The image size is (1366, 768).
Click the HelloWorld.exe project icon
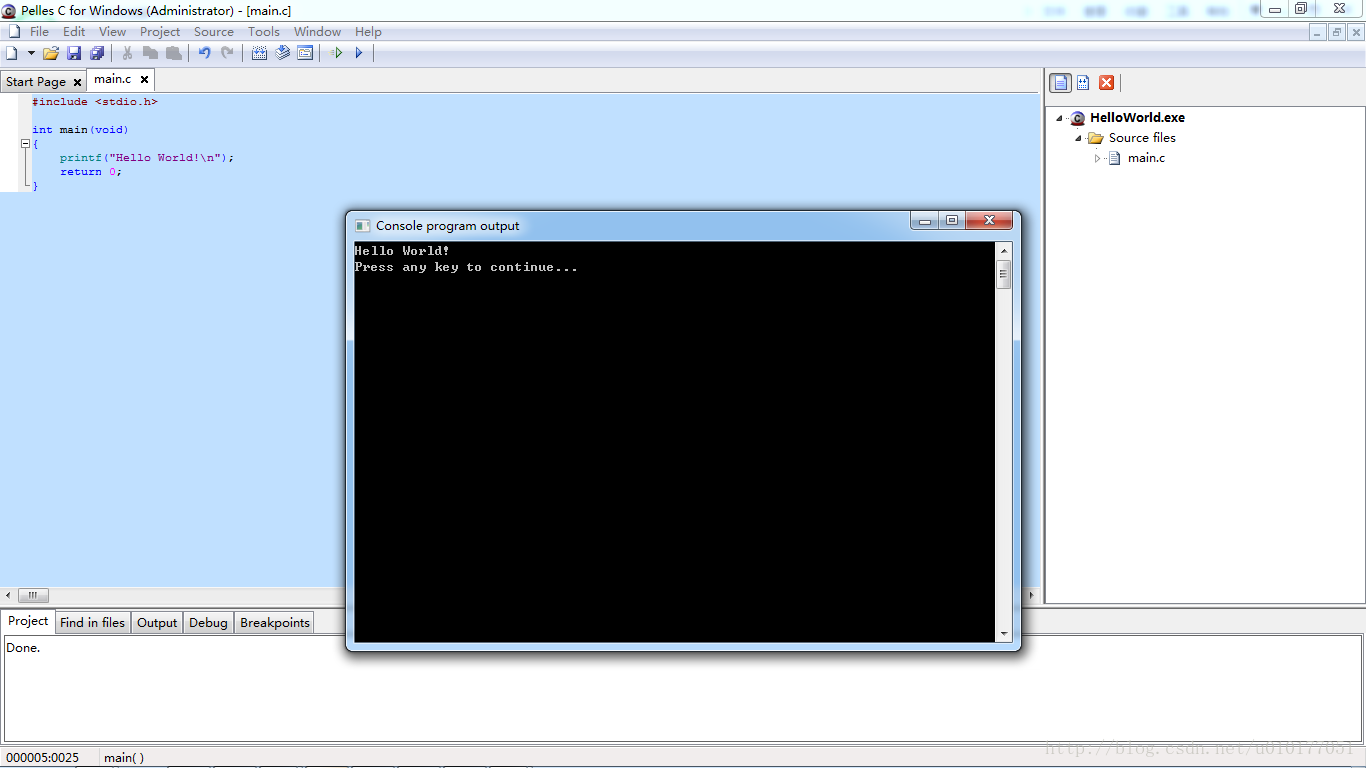[x=1078, y=118]
